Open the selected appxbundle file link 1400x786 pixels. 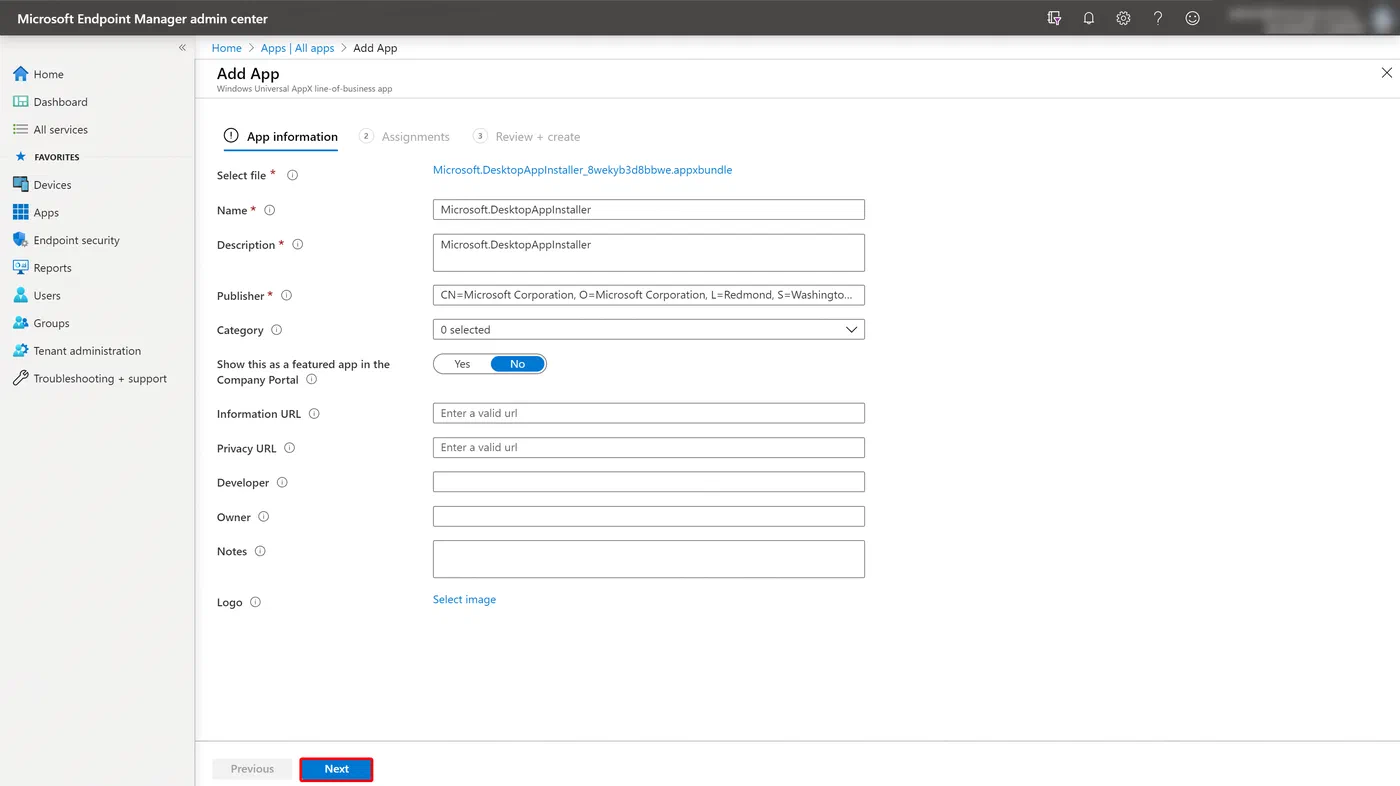point(583,170)
